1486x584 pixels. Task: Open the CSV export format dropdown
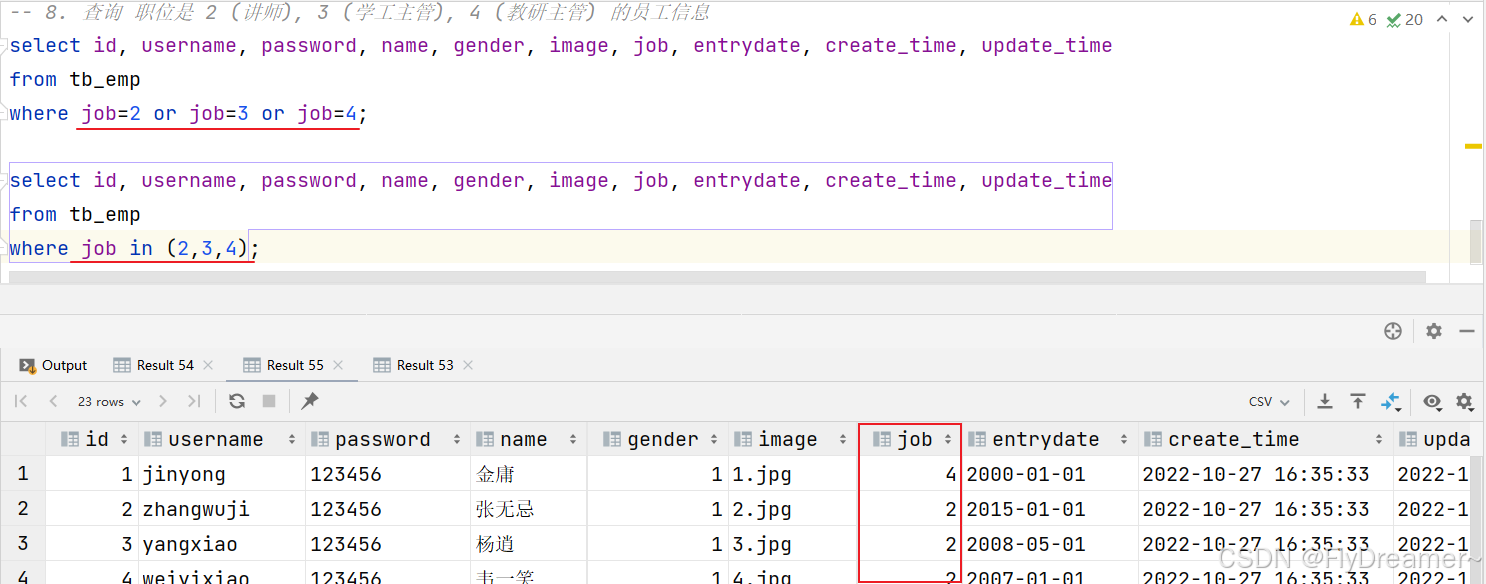pos(1269,401)
